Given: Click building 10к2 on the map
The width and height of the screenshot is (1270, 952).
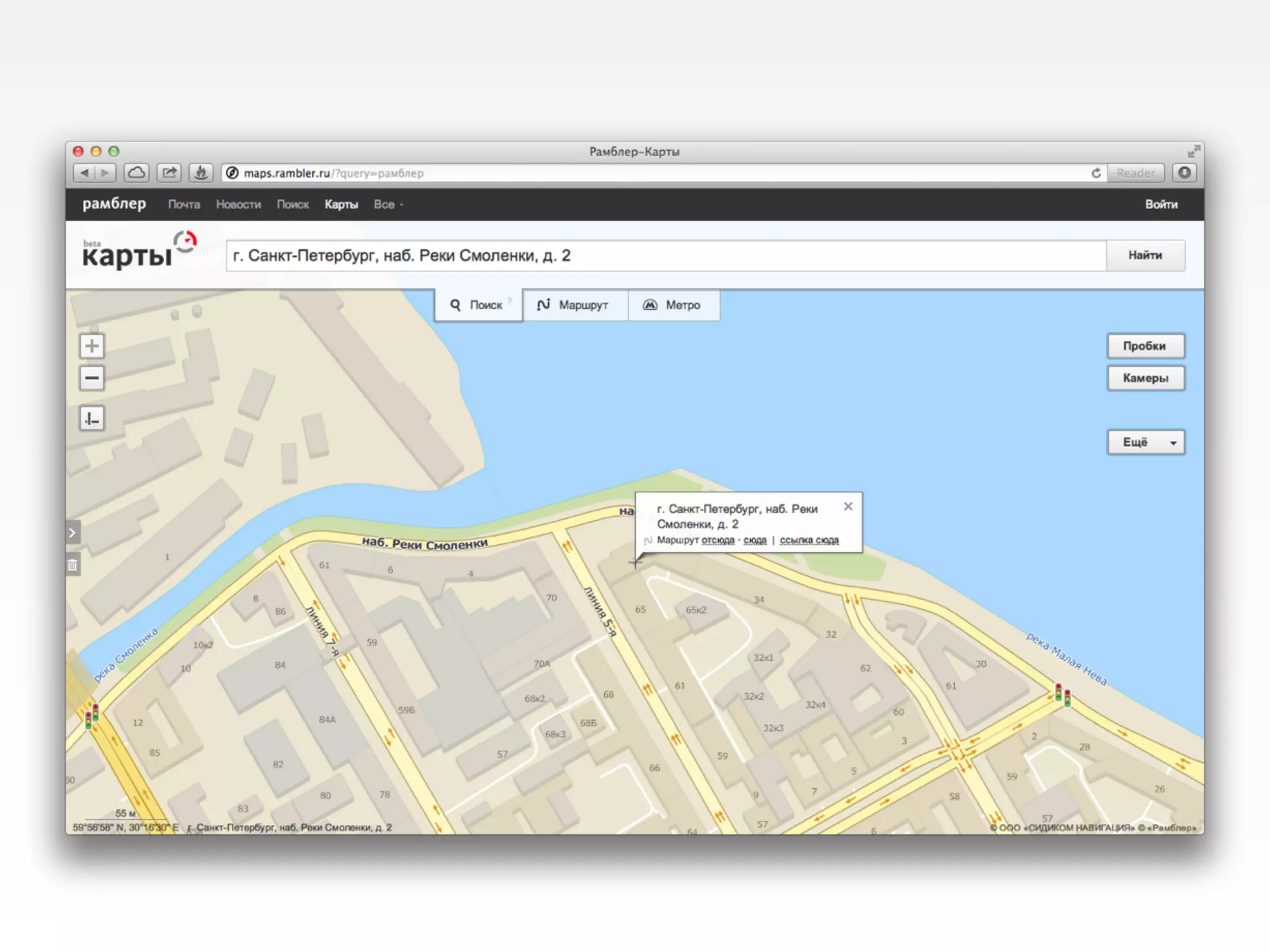Looking at the screenshot, I should (x=203, y=645).
